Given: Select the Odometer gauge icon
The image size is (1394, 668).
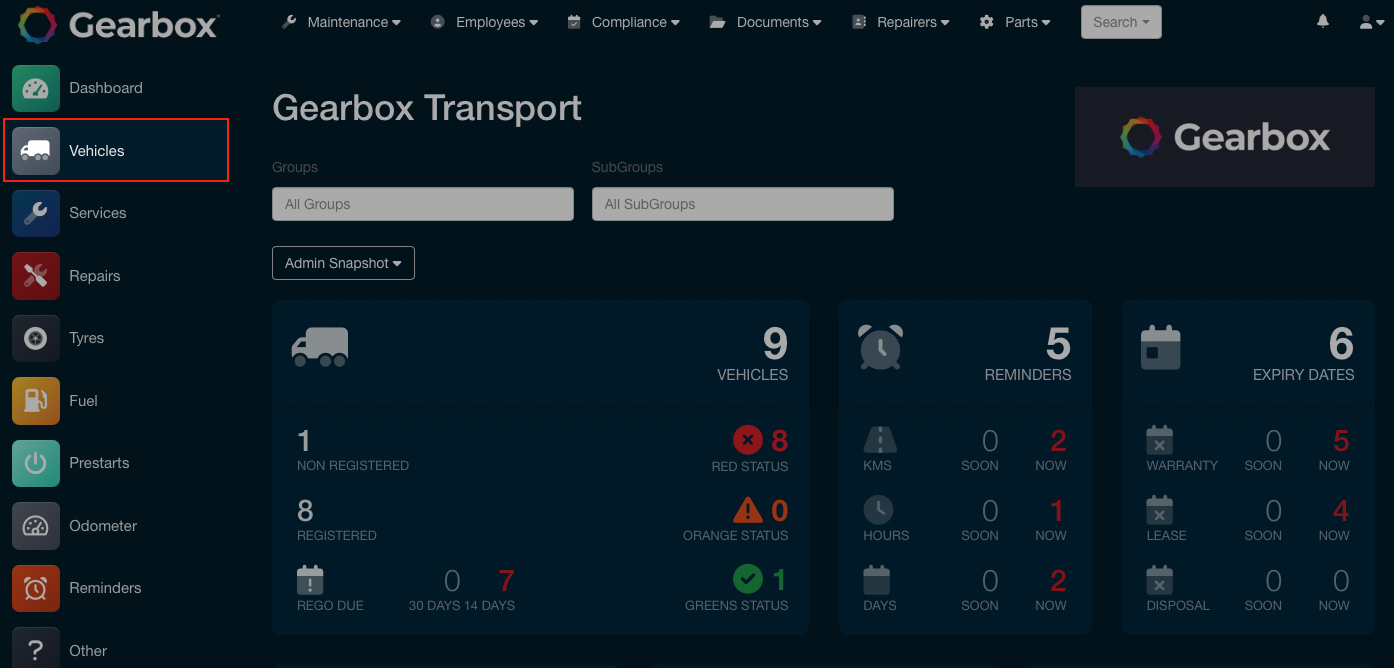Looking at the screenshot, I should click(36, 526).
